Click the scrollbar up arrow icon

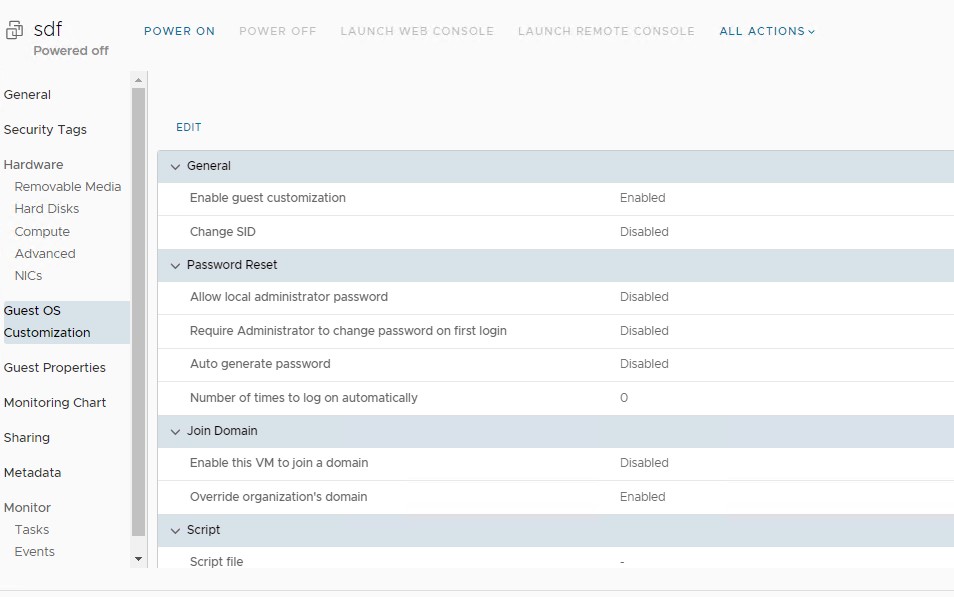point(138,78)
